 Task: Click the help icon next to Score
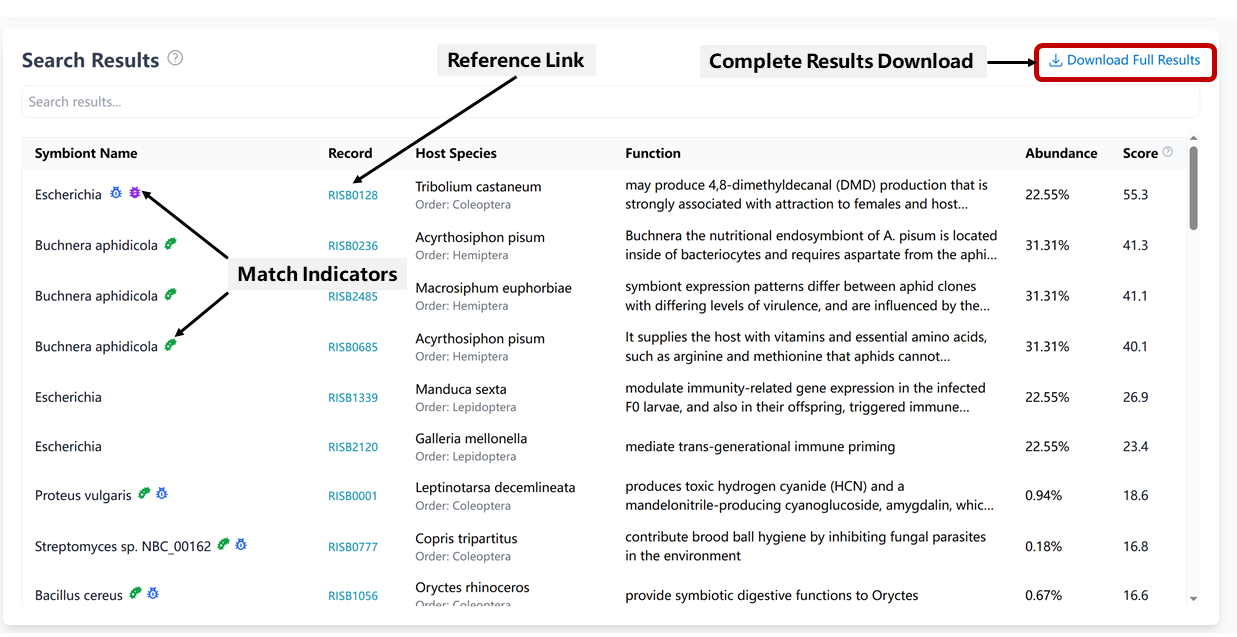1167,152
